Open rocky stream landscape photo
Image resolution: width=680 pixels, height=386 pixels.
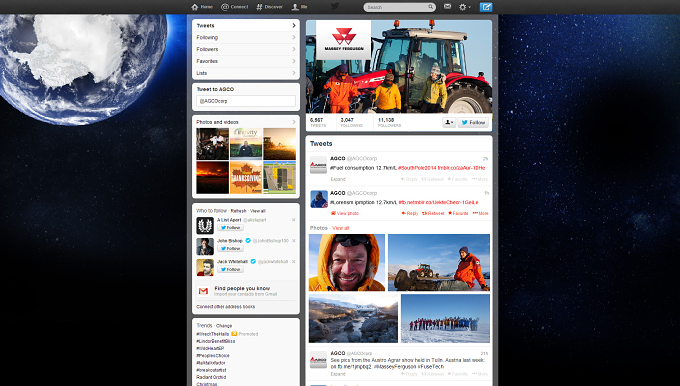[x=353, y=318]
